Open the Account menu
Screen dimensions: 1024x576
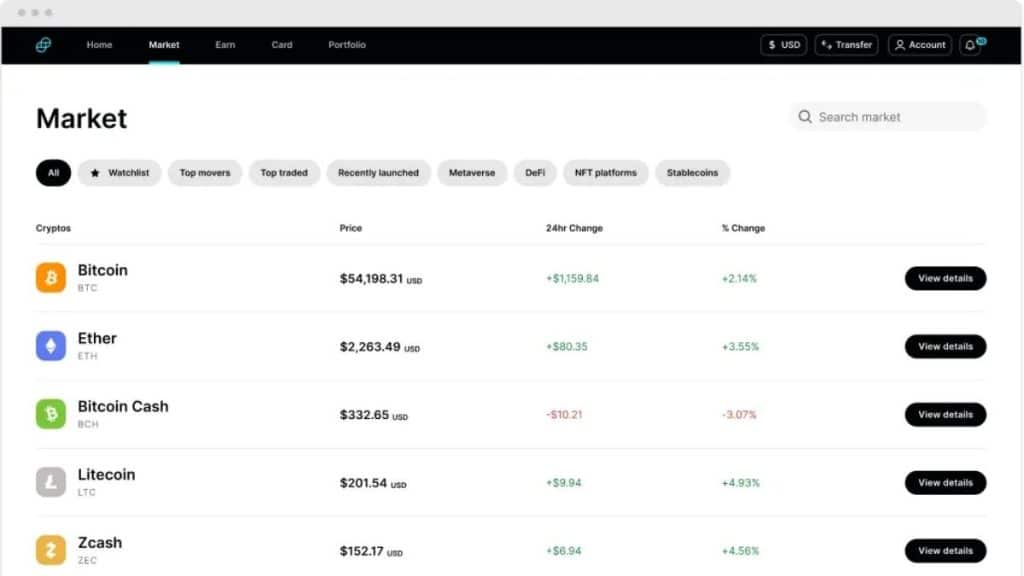920,45
